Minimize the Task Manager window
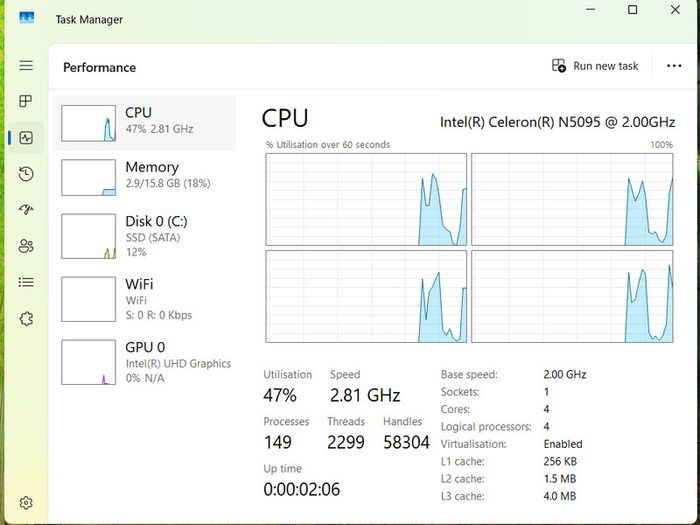 591,9
